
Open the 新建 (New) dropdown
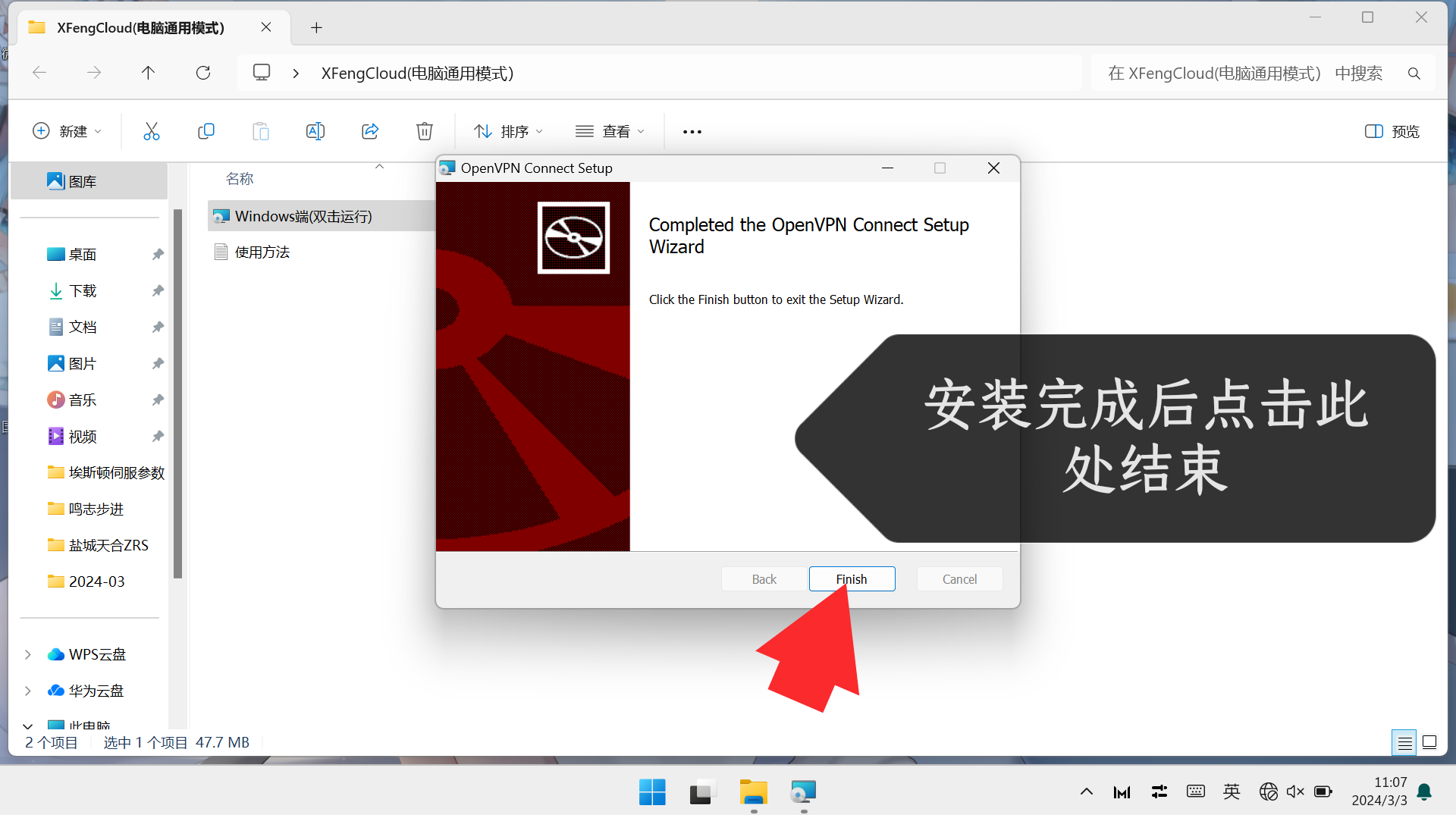(x=67, y=131)
